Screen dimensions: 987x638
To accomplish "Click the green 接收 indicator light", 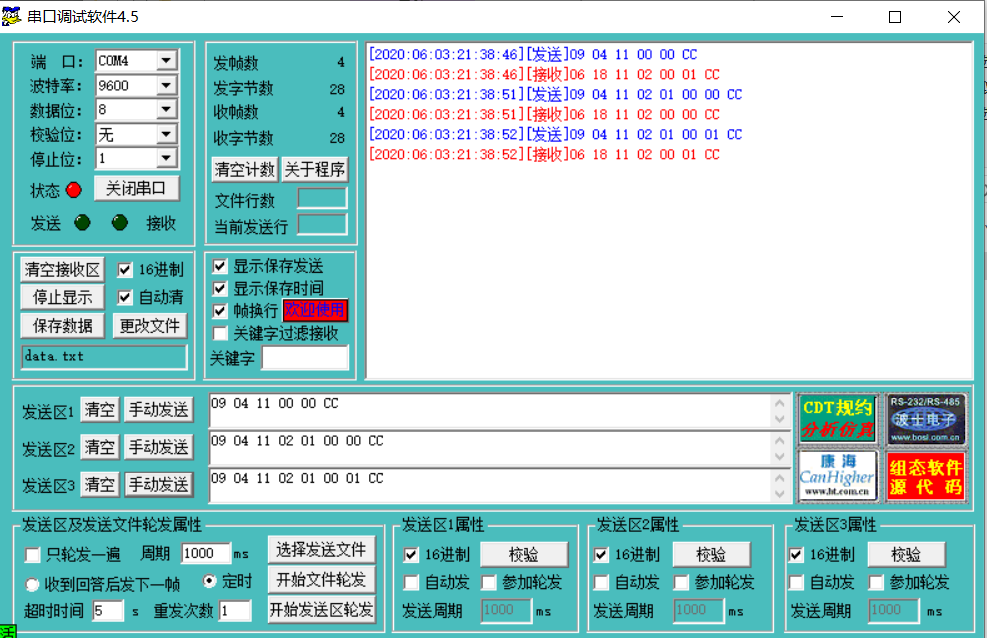I will click(119, 223).
